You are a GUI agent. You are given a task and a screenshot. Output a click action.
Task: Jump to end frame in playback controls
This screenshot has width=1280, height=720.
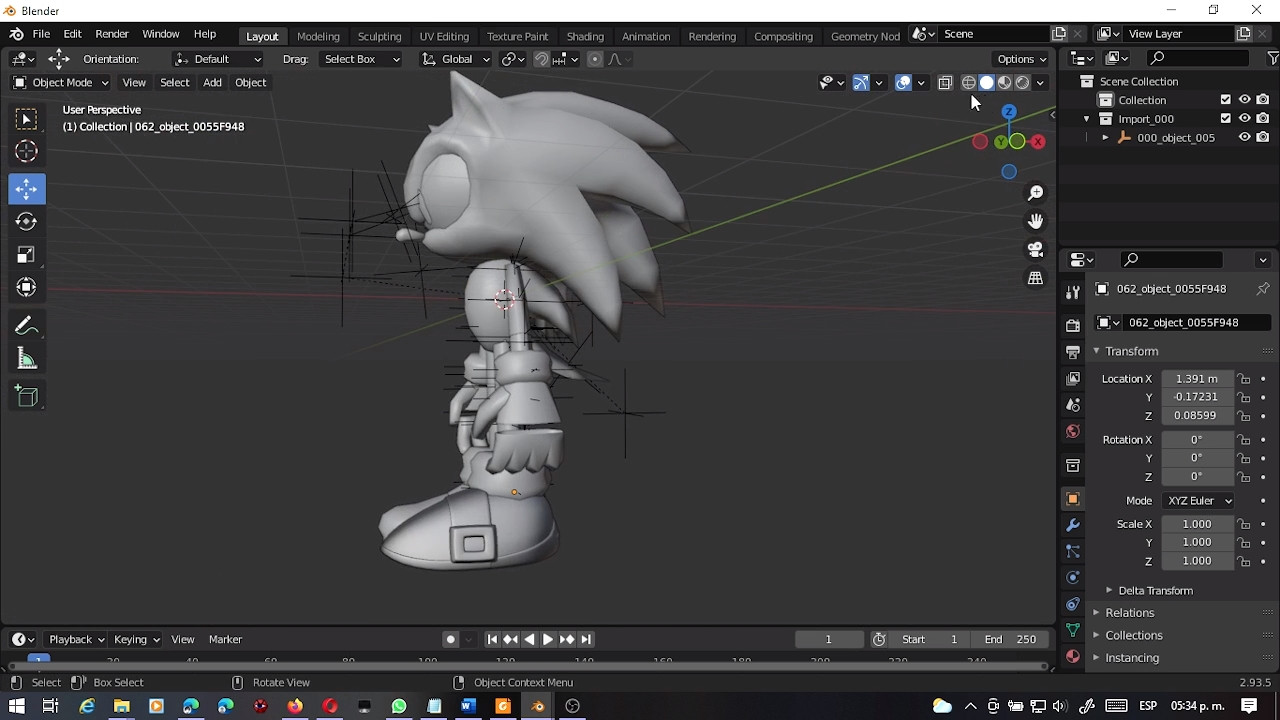click(586, 639)
